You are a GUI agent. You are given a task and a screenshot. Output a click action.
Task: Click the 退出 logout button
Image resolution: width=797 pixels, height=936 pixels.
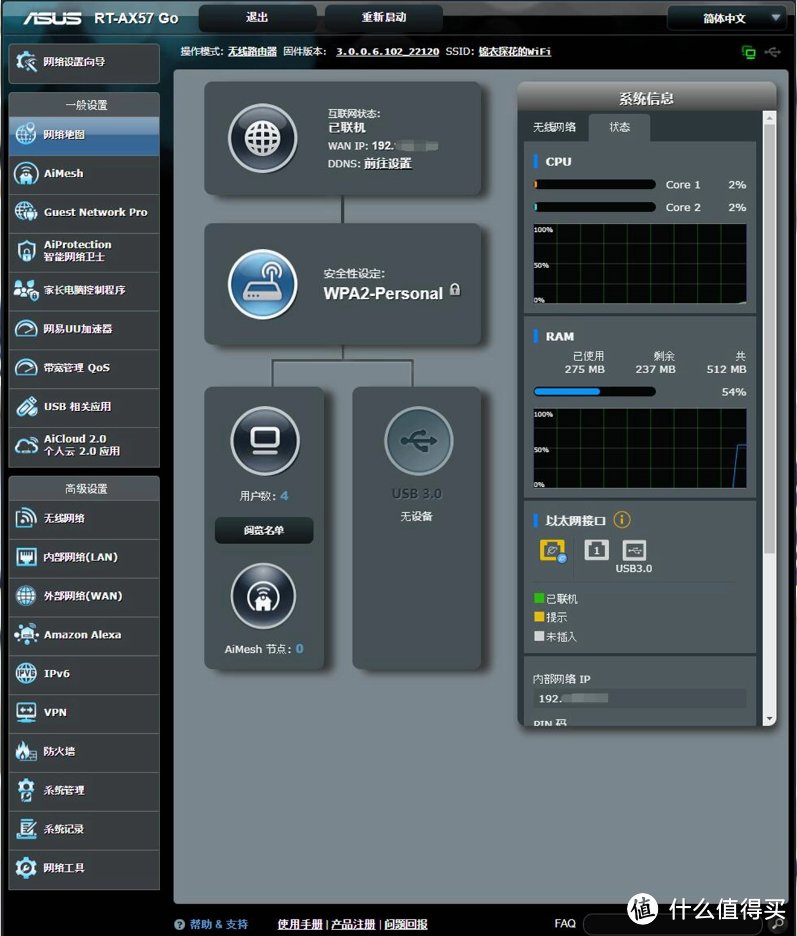(257, 17)
